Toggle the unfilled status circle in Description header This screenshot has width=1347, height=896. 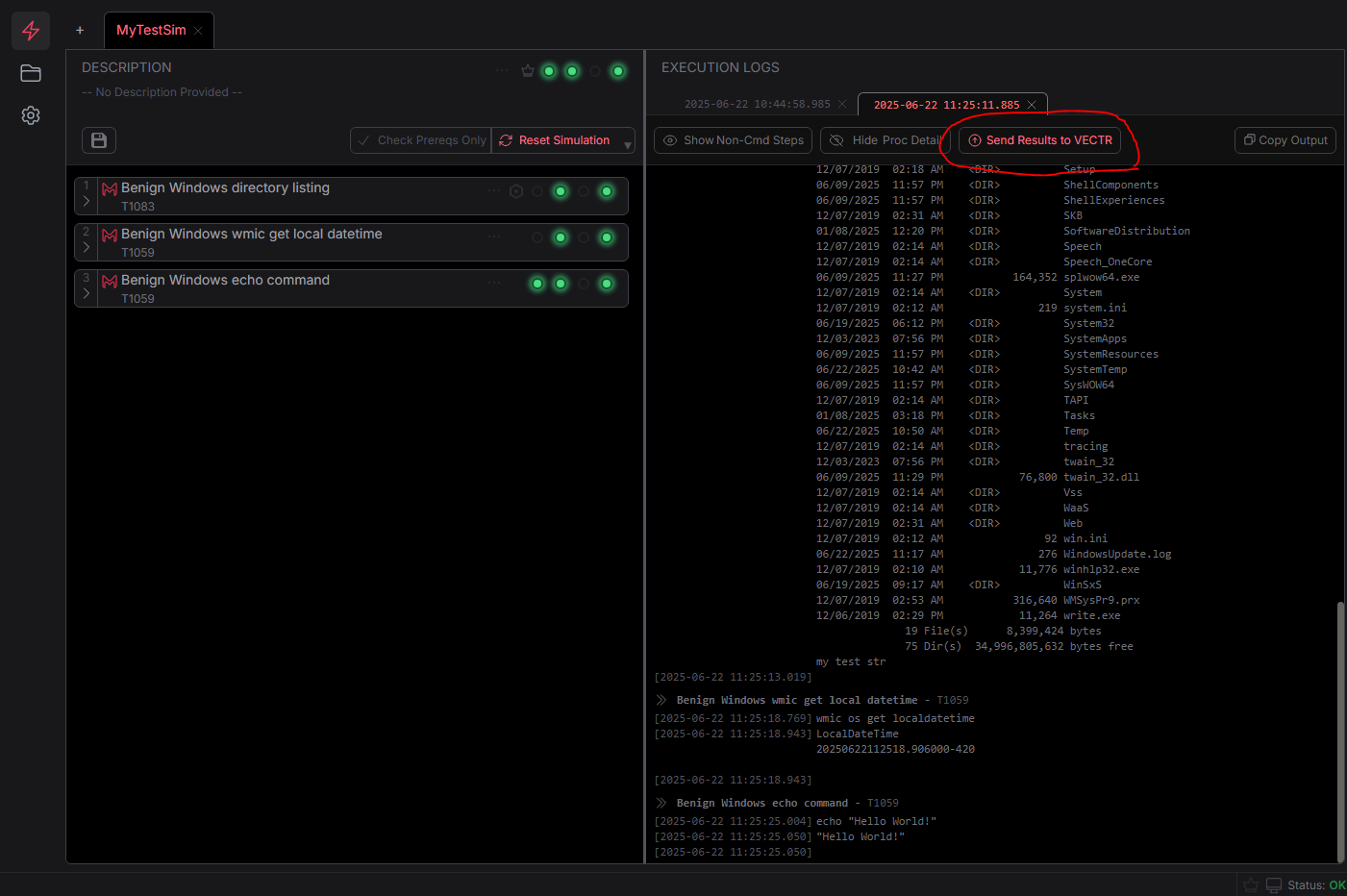[594, 70]
